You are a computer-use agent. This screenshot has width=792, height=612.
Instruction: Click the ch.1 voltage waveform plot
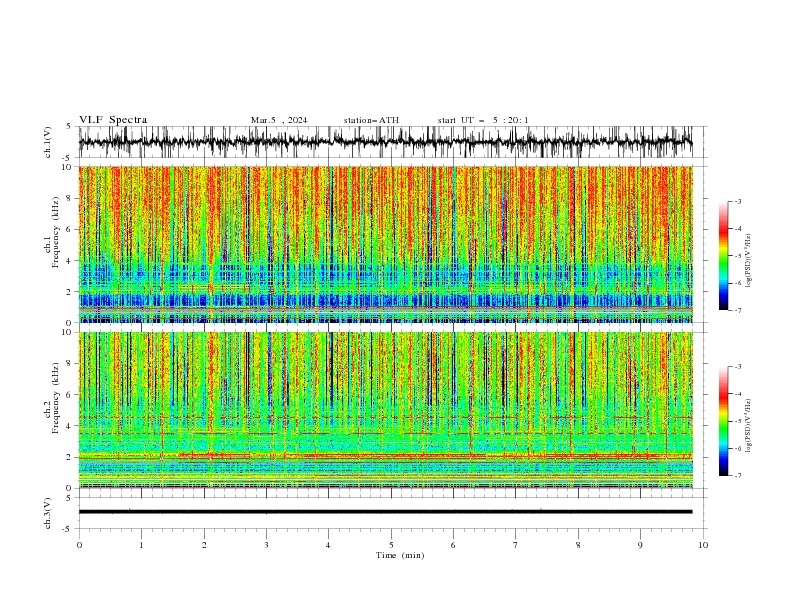pyautogui.click(x=386, y=142)
